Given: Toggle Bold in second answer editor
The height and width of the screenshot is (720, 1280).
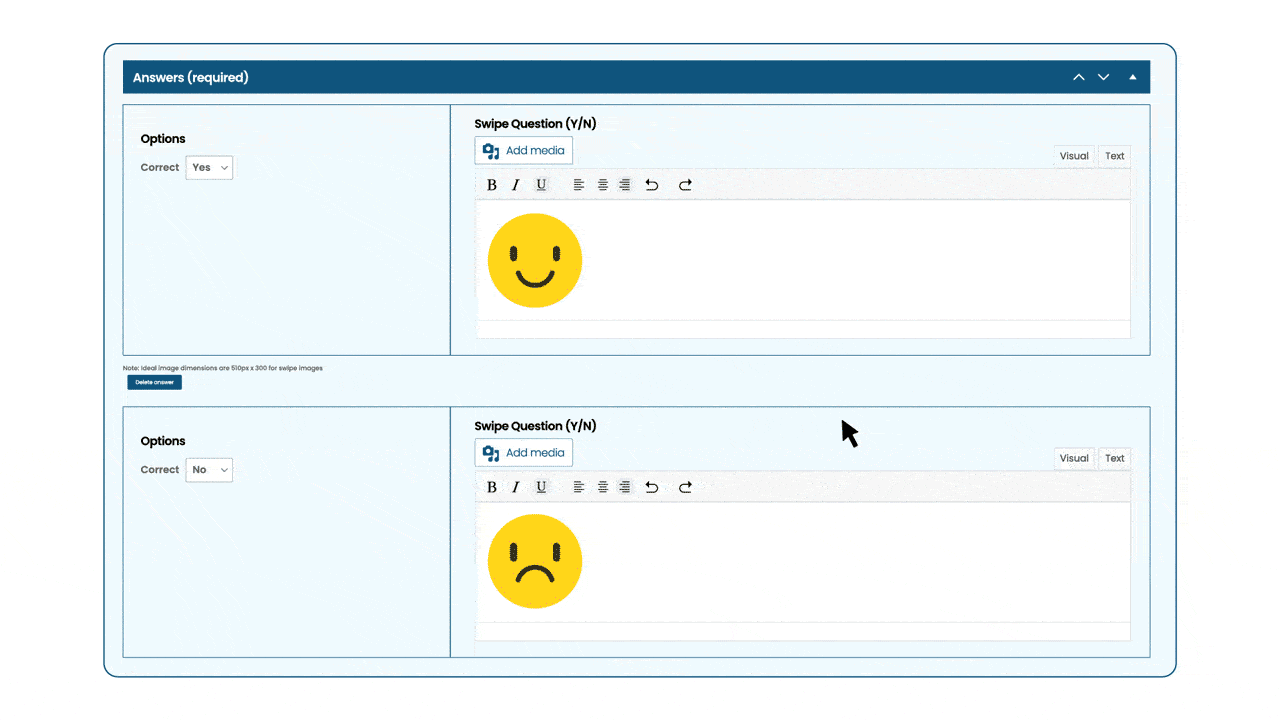Looking at the screenshot, I should [491, 487].
